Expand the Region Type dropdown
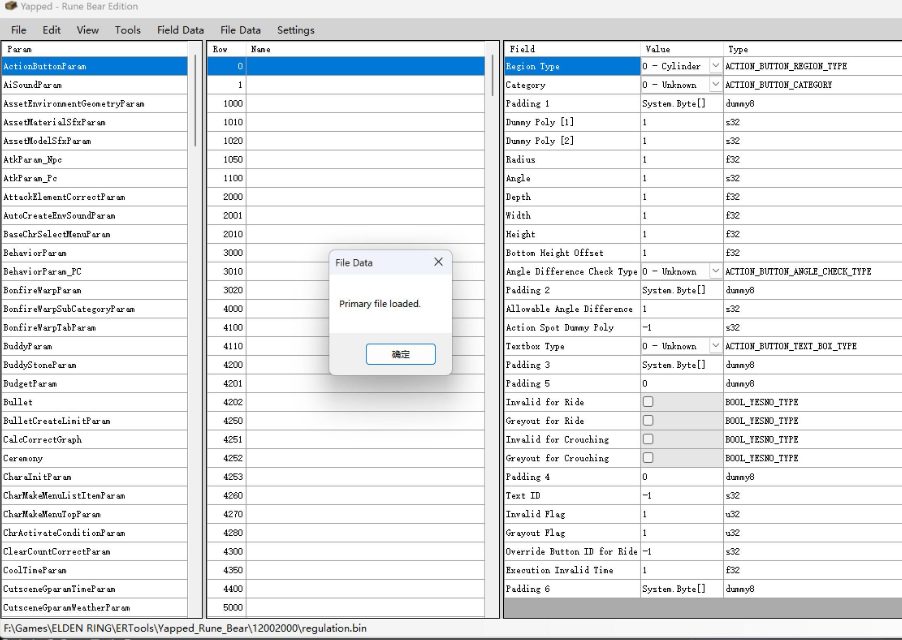This screenshot has height=640, width=902. [715, 66]
